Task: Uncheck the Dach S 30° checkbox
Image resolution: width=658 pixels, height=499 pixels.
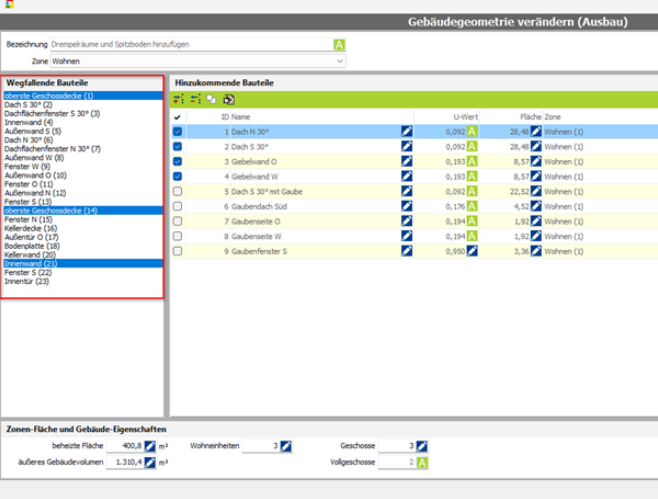Action: [x=178, y=146]
